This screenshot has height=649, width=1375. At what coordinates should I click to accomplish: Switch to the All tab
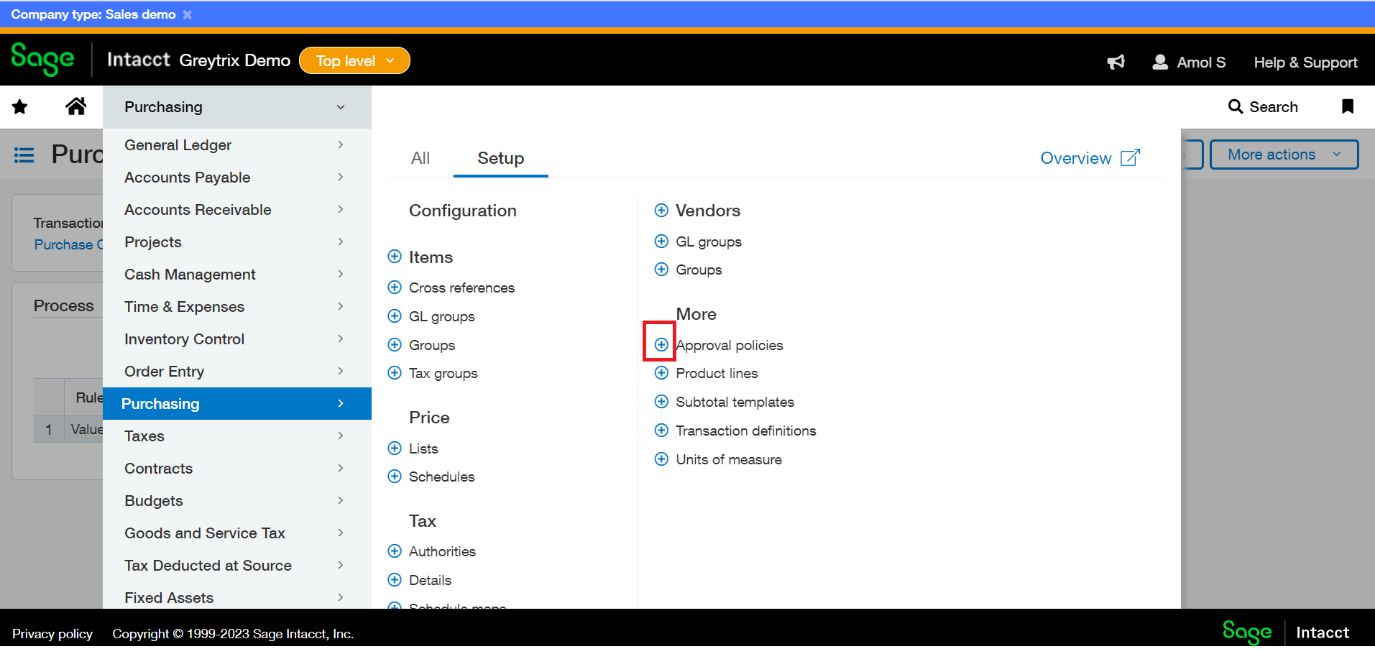(x=420, y=158)
